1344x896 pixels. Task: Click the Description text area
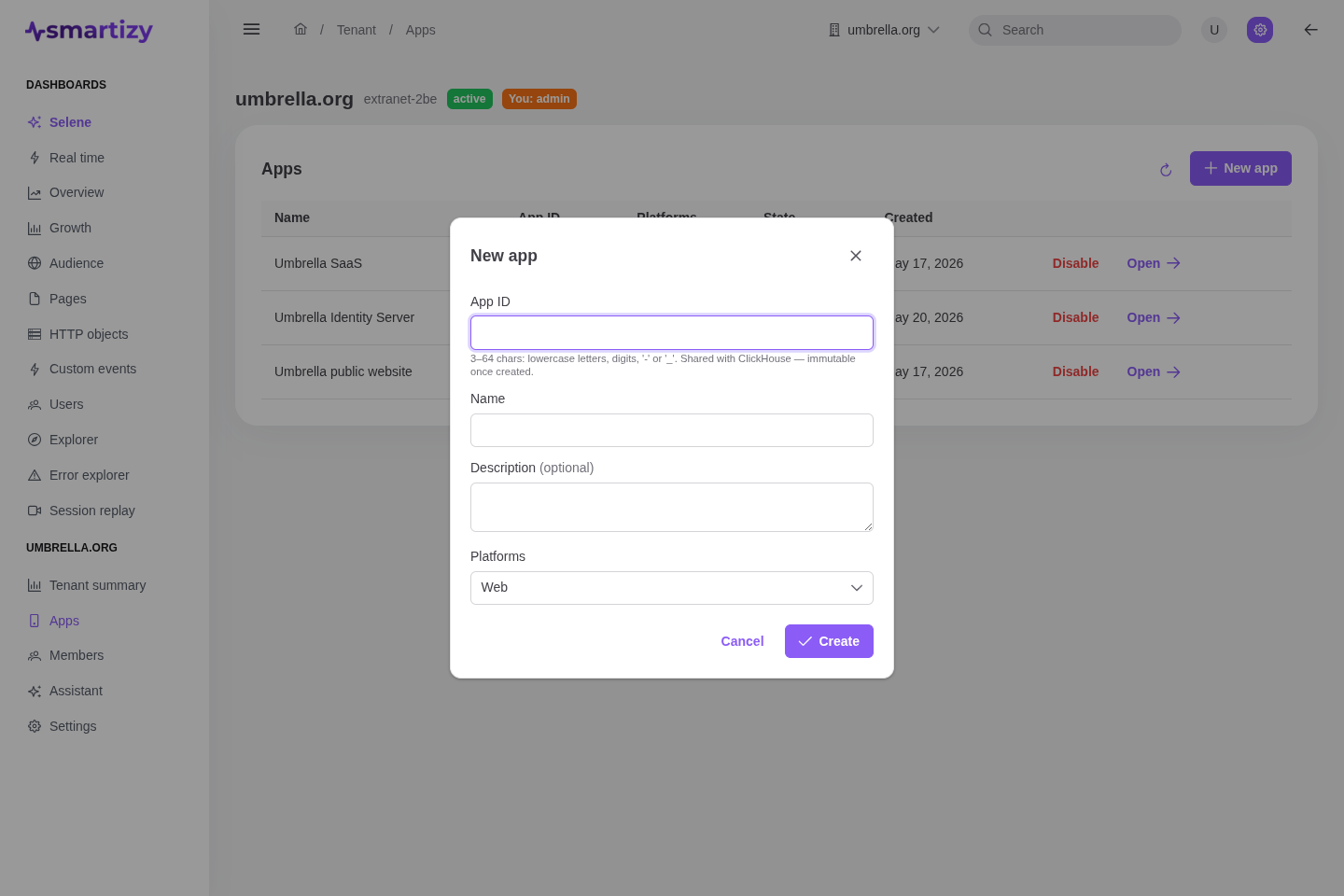672,507
